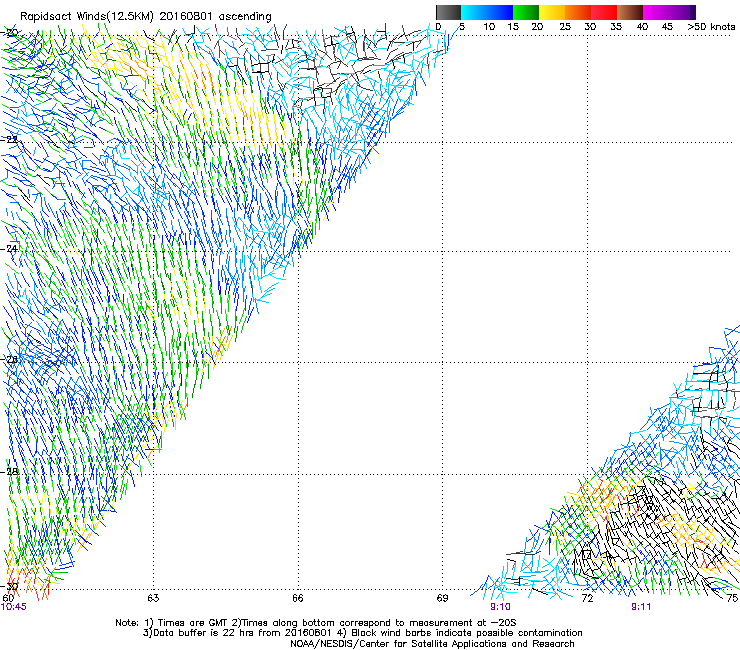This screenshot has height=650, width=740.
Task: Click the longitude label '66'
Action: [x=298, y=598]
